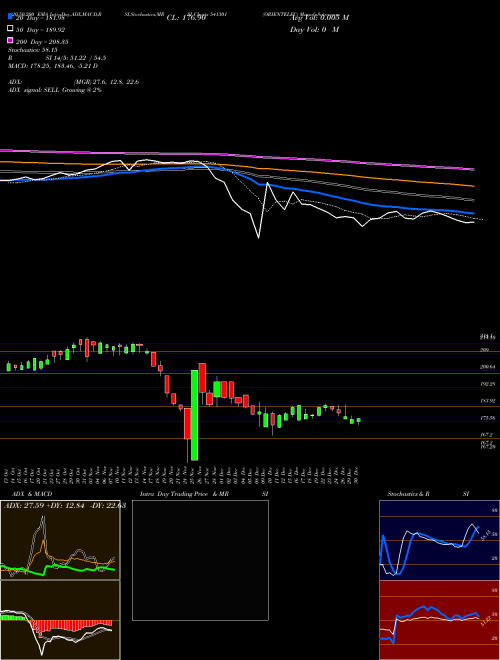
Task: Click the 51.22 value on RSI chart
Action: coord(484,621)
